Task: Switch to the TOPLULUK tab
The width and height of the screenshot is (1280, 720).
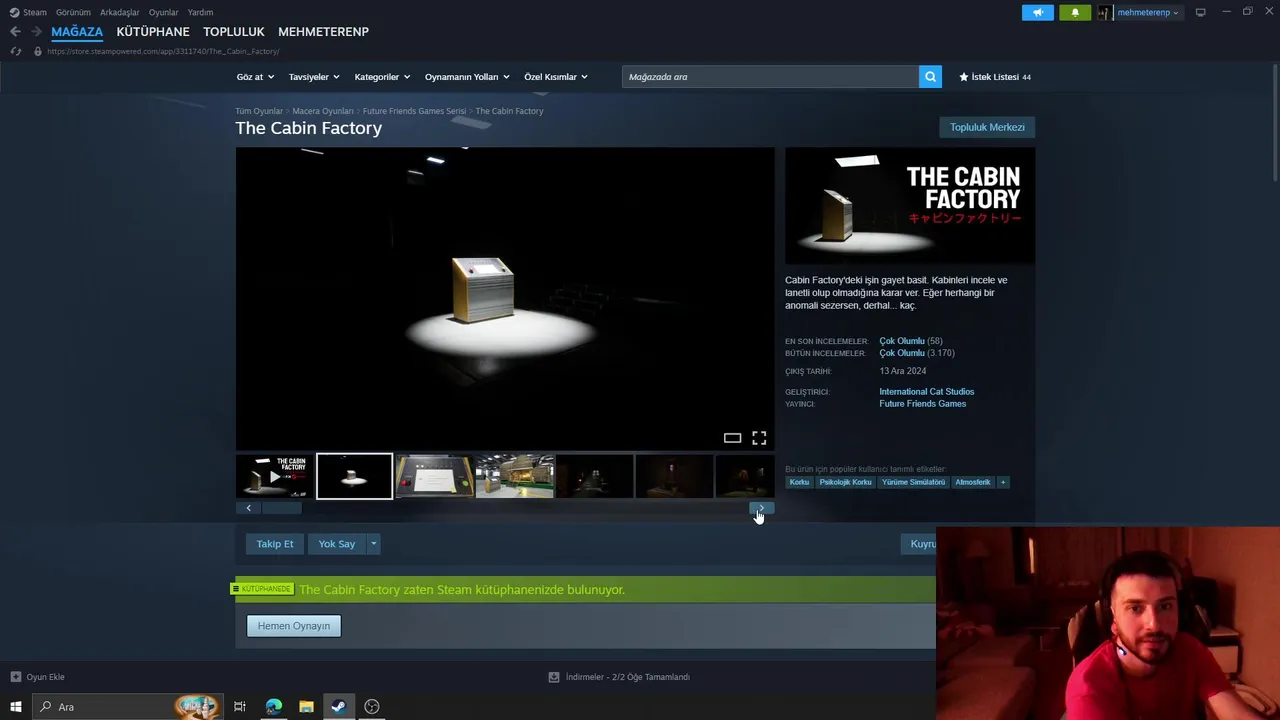Action: 234,32
